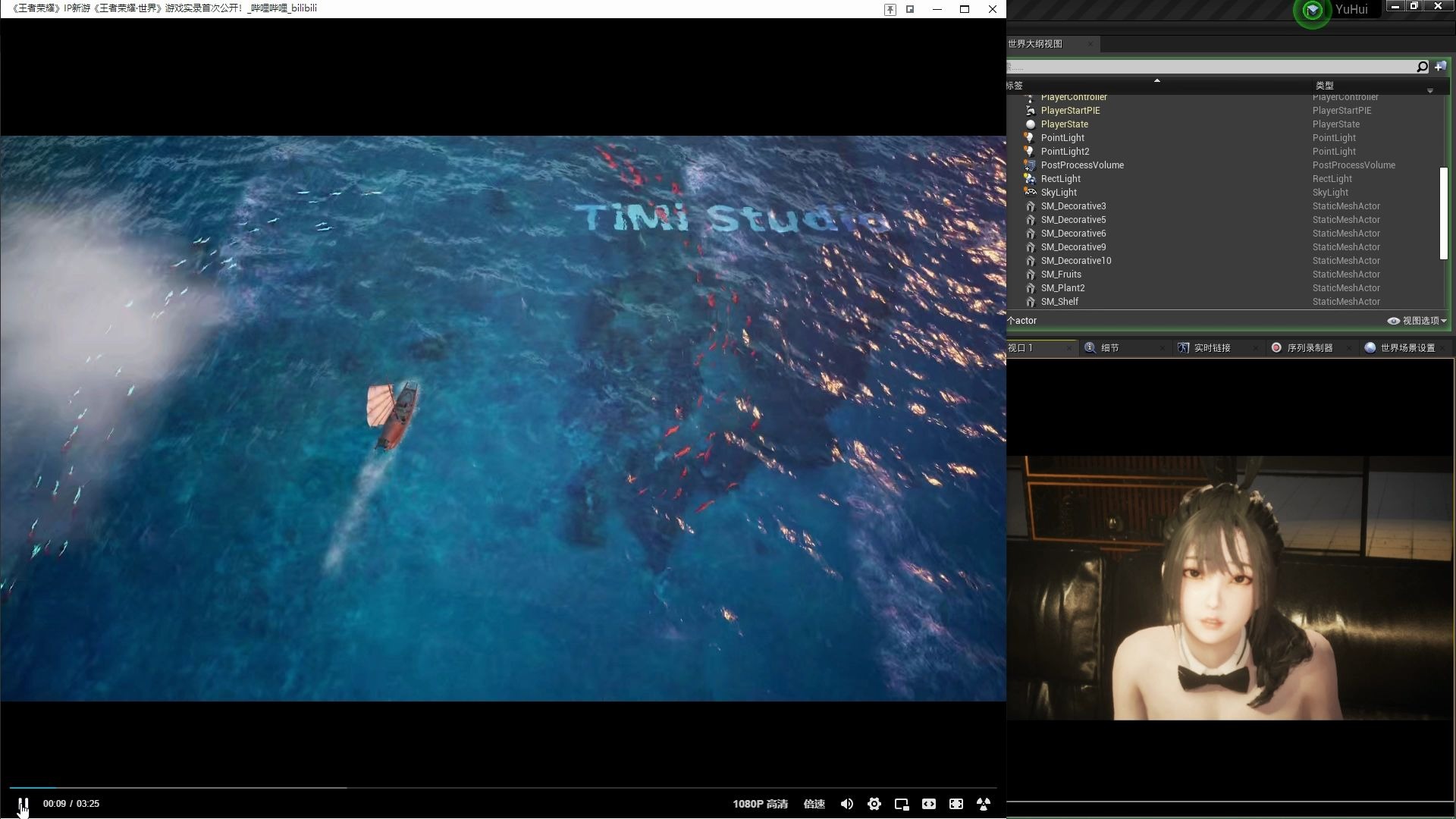Open the 视图选项 view options dropdown
Image resolution: width=1456 pixels, height=819 pixels.
1417,321
